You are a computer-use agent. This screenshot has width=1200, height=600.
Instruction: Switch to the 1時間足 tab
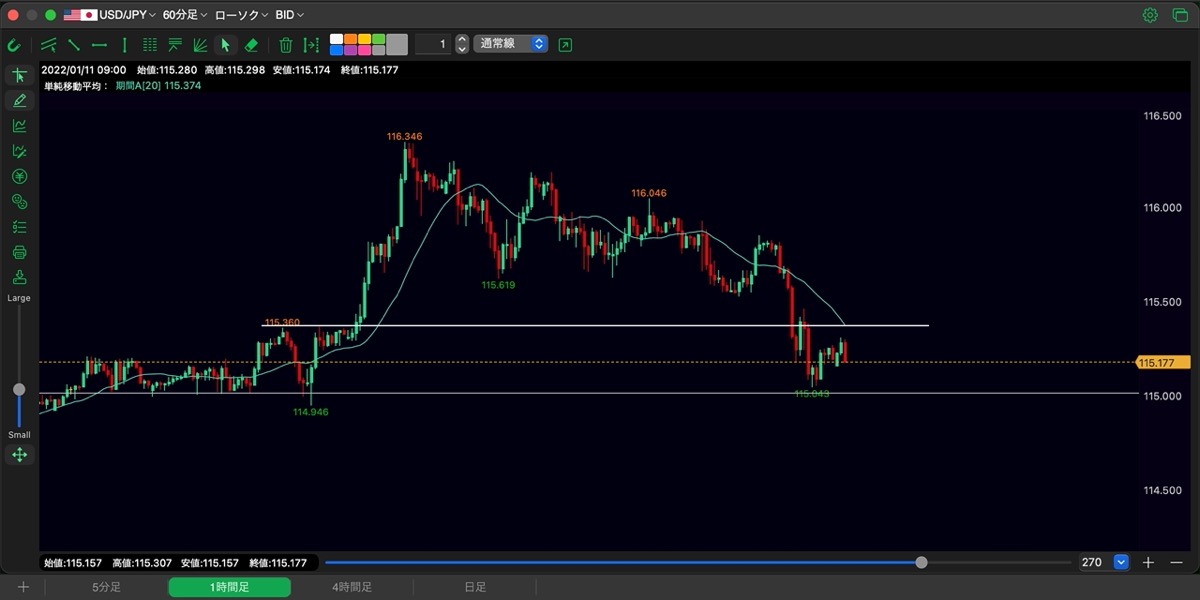pos(229,587)
